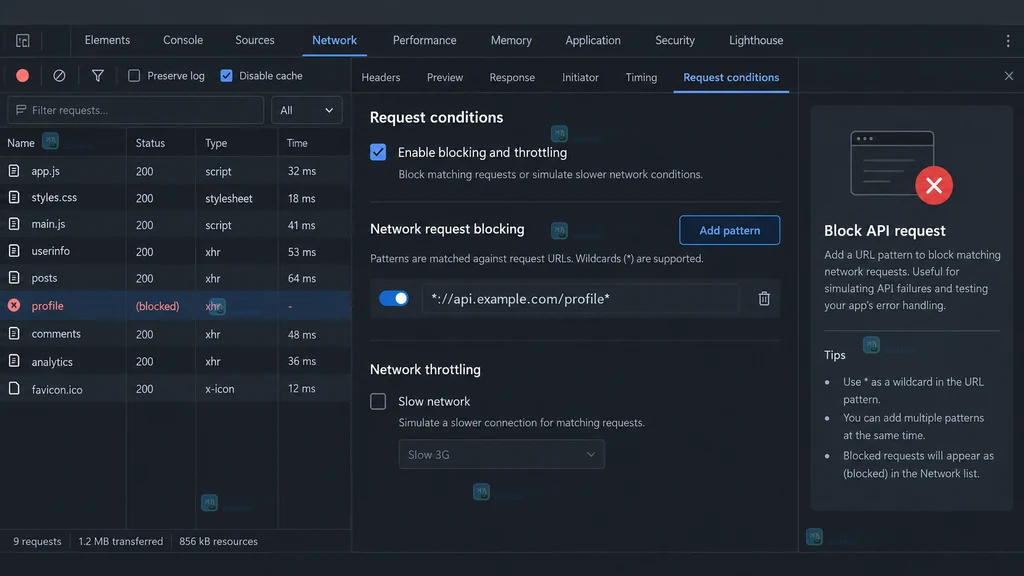Screen dimensions: 1024x576
Task: Select the analytics request
Action: pos(176,361)
